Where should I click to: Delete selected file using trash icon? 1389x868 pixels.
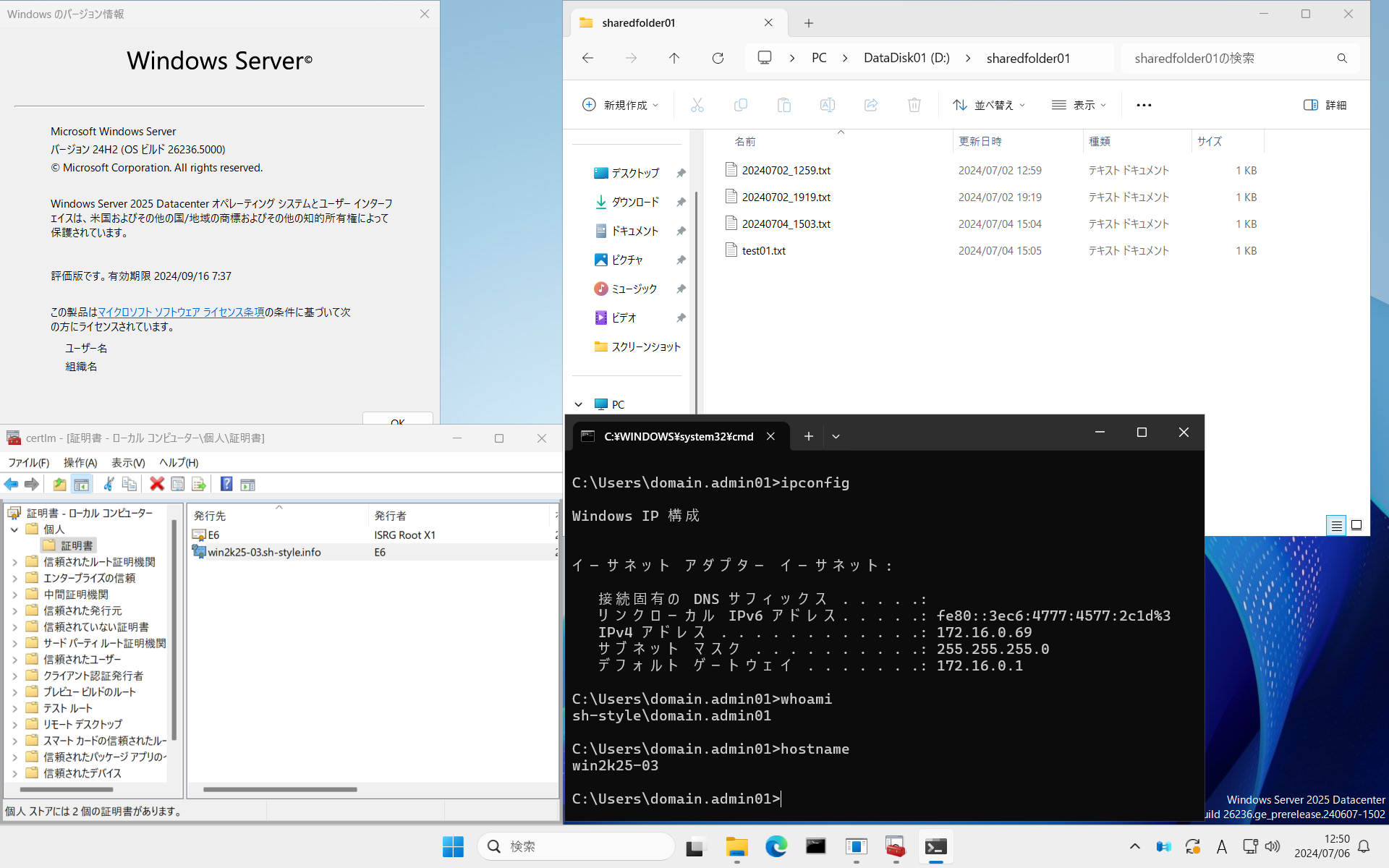pyautogui.click(x=914, y=105)
